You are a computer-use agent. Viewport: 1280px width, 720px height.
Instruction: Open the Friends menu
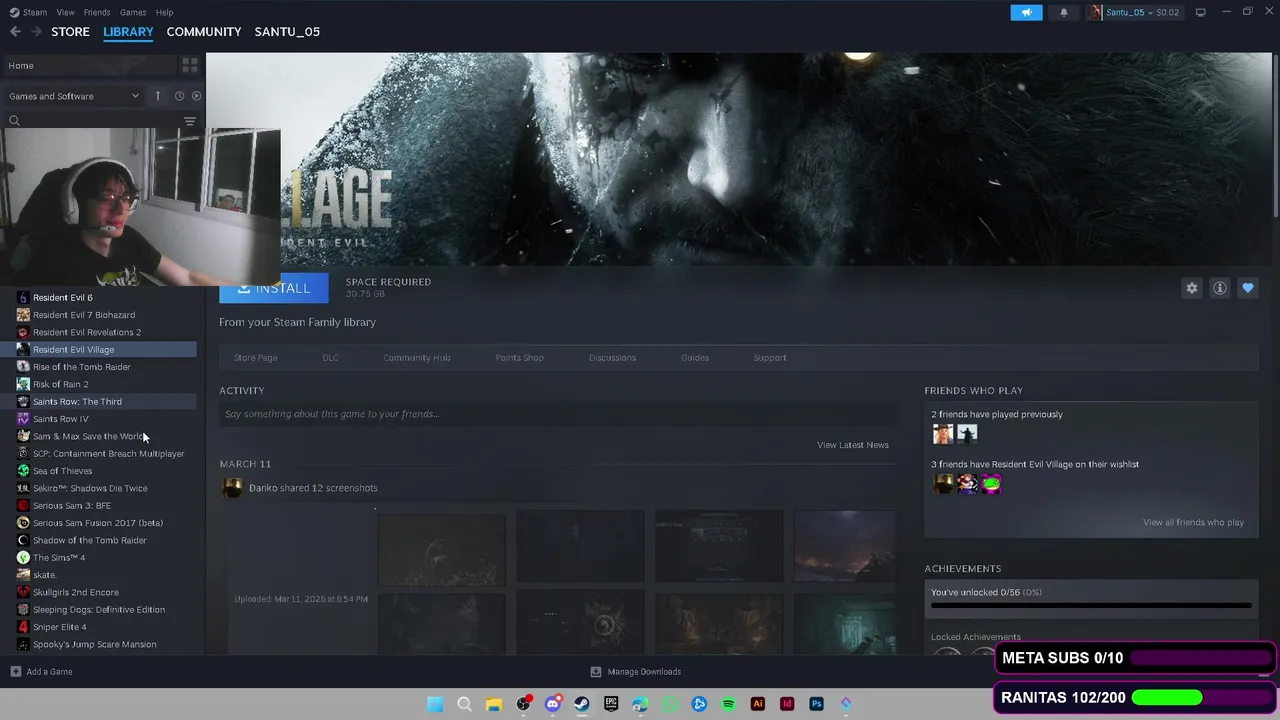pos(97,12)
